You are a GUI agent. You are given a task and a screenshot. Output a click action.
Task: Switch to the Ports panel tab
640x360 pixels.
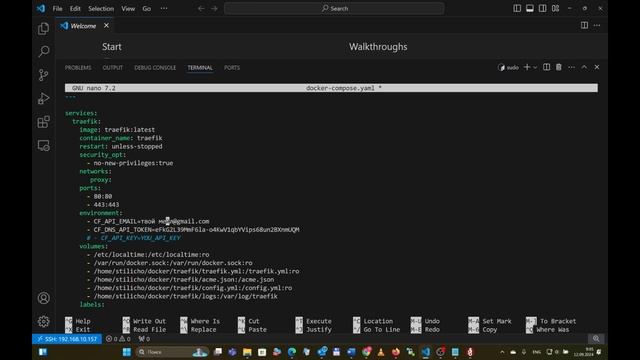[232, 68]
